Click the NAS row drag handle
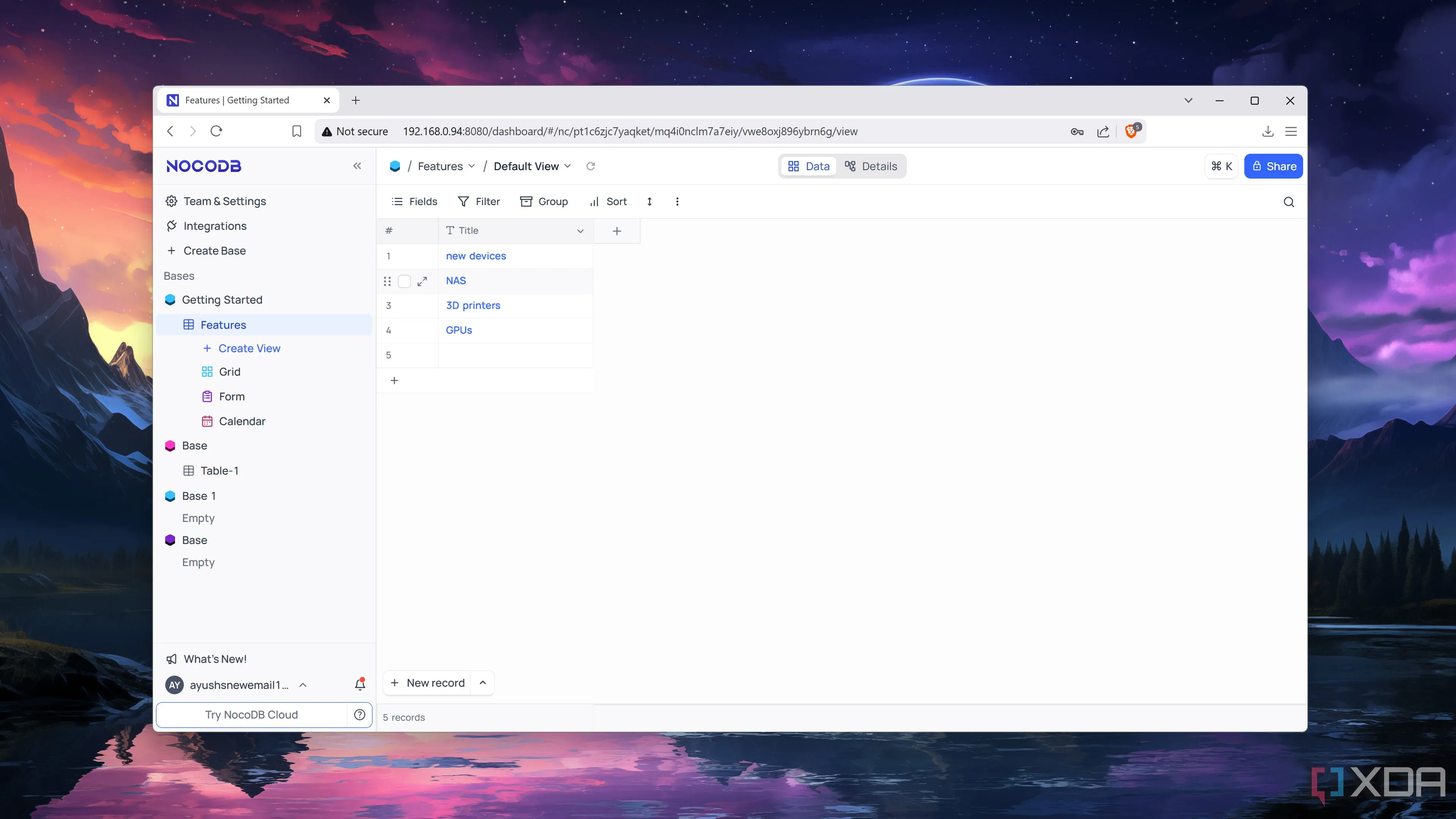 [x=387, y=281]
